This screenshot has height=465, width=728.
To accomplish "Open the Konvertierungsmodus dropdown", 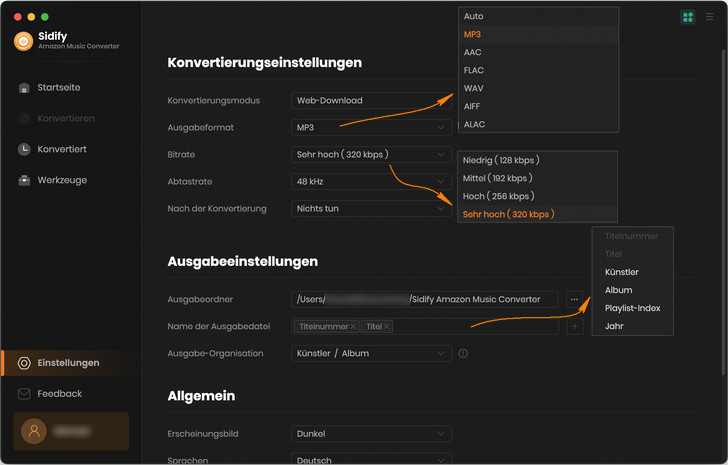I will (371, 101).
